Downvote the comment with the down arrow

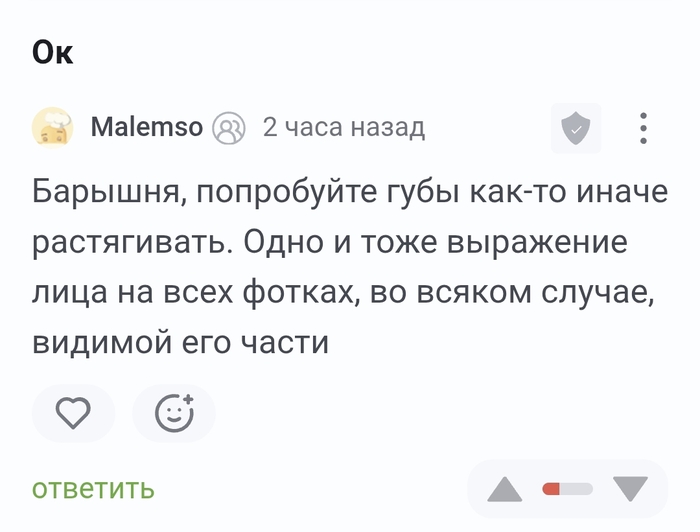pos(630,489)
